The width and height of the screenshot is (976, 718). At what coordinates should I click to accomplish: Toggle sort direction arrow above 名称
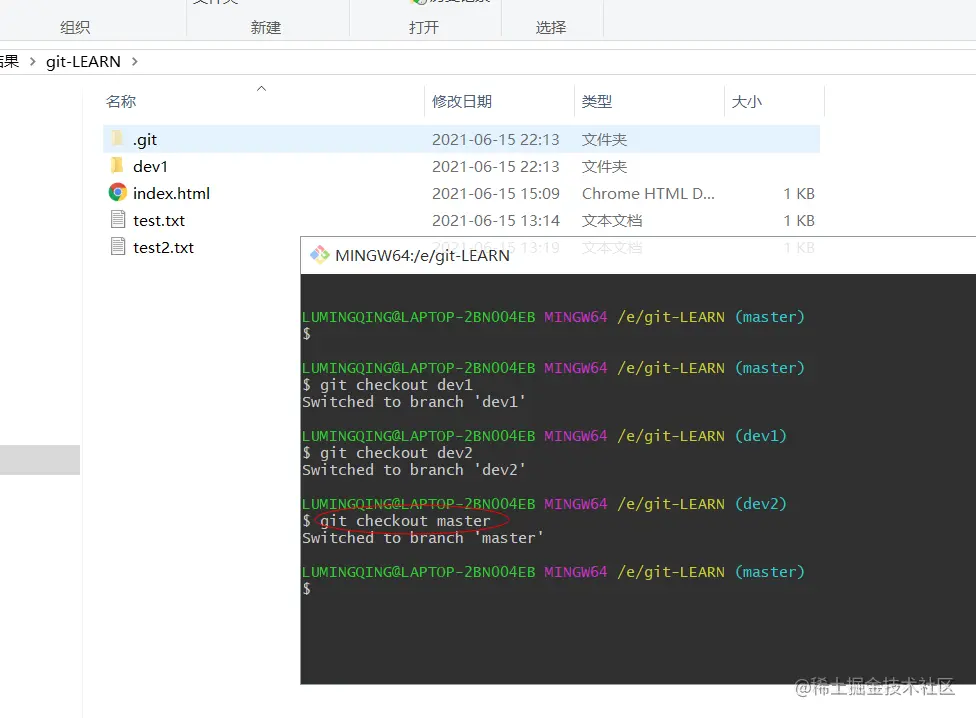tap(261, 88)
